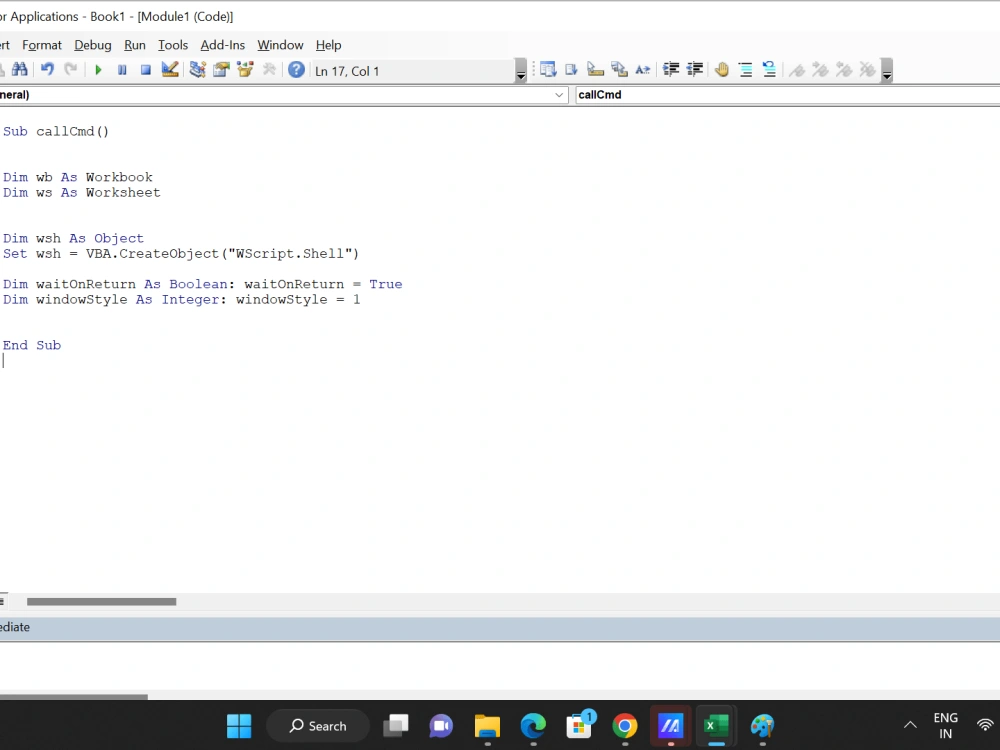Expand Standard toolbar options arrow
Viewport: 1000px width, 750px height.
520,70
